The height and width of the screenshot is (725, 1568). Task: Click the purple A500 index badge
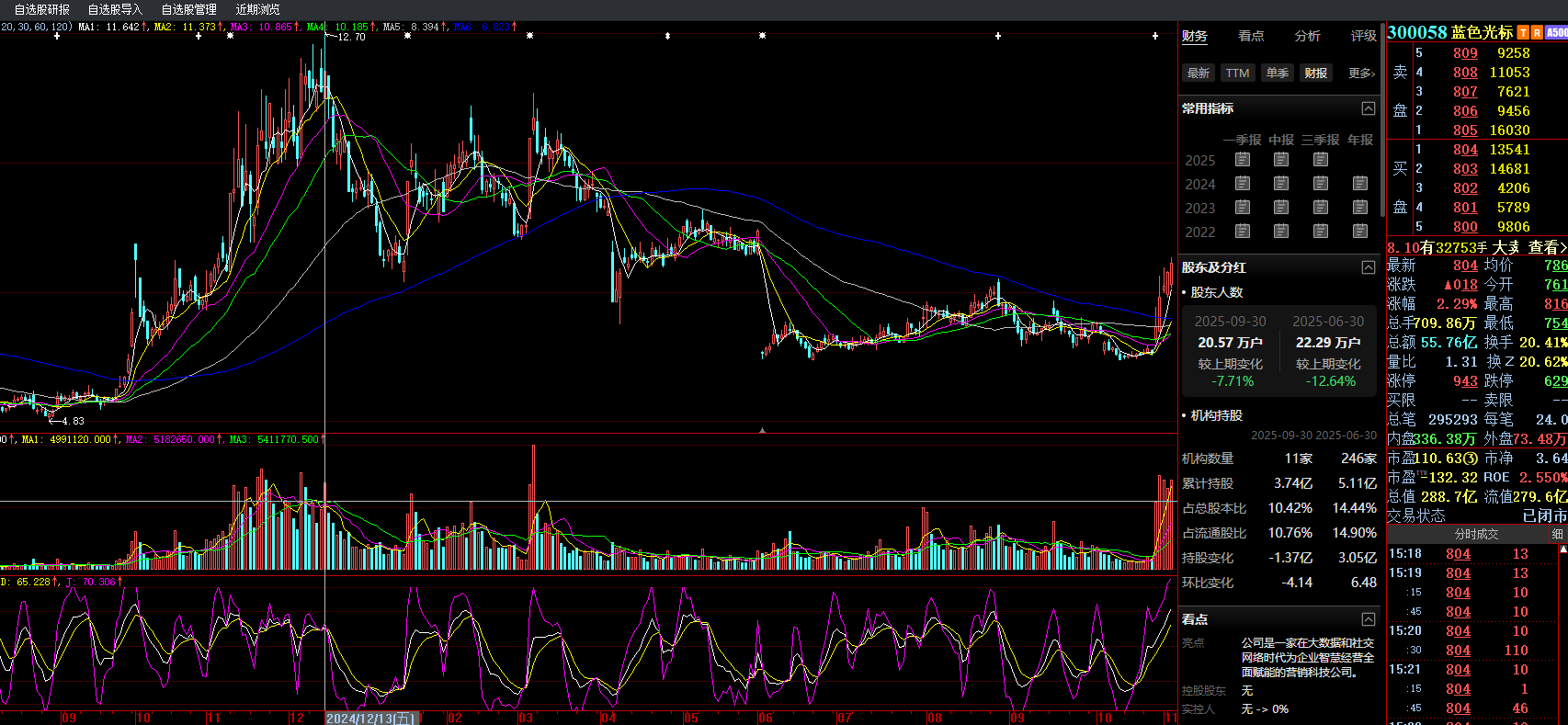(x=1557, y=33)
